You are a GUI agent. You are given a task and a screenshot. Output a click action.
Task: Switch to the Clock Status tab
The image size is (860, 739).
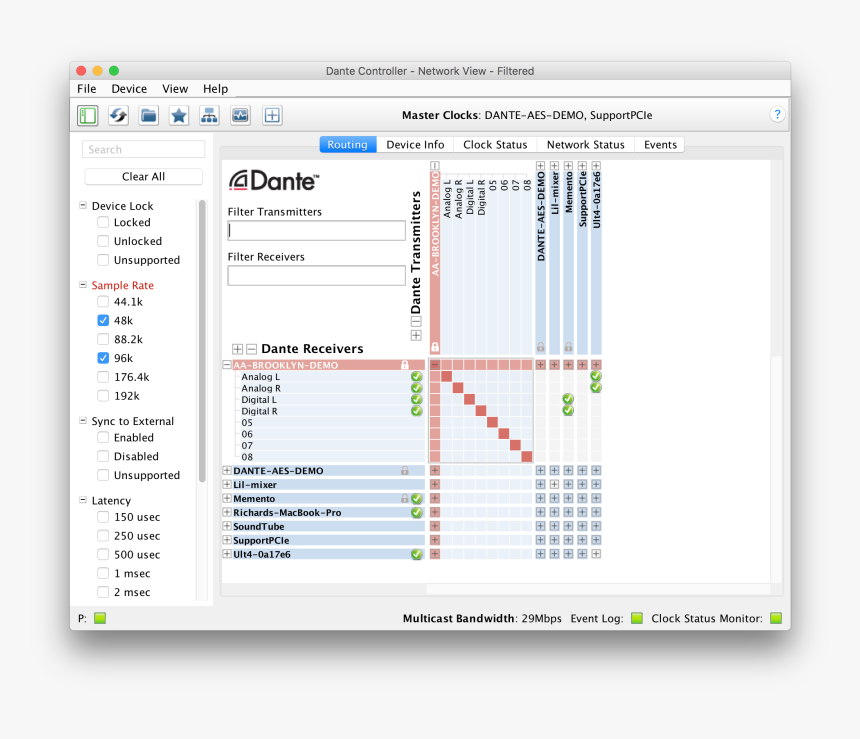[495, 145]
